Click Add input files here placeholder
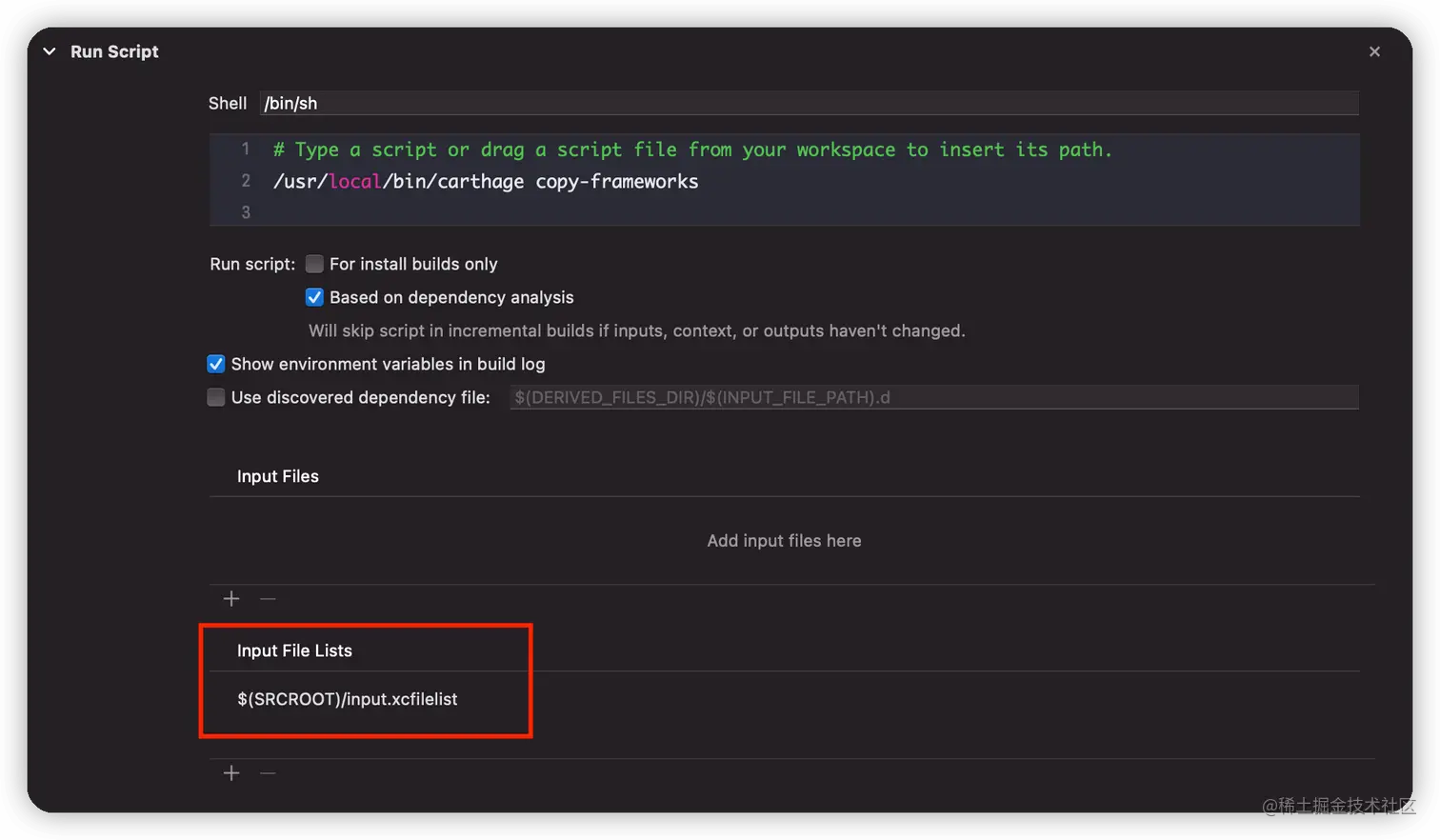The height and width of the screenshot is (840, 1440). (784, 541)
